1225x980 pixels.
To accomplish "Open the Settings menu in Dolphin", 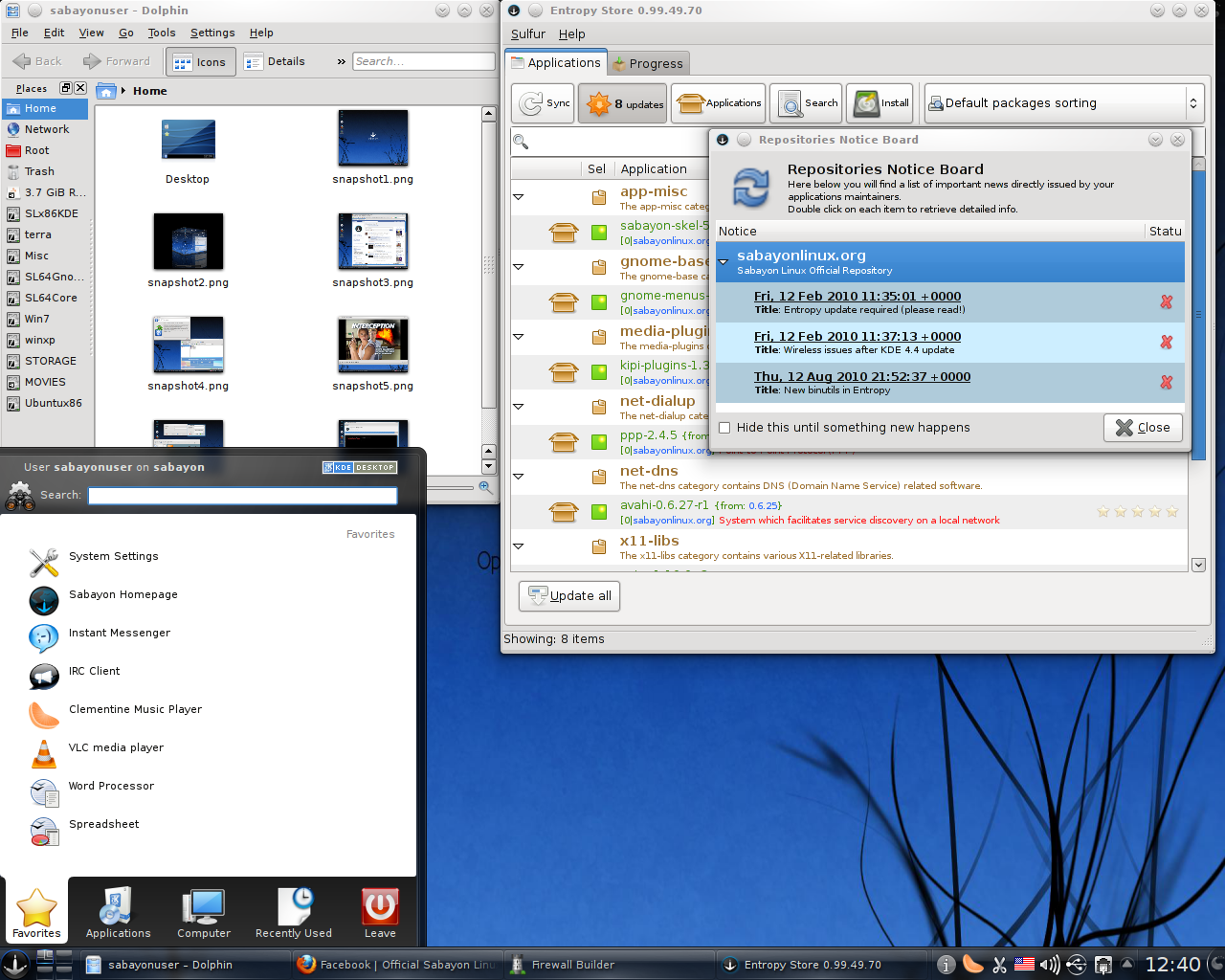I will (212, 33).
